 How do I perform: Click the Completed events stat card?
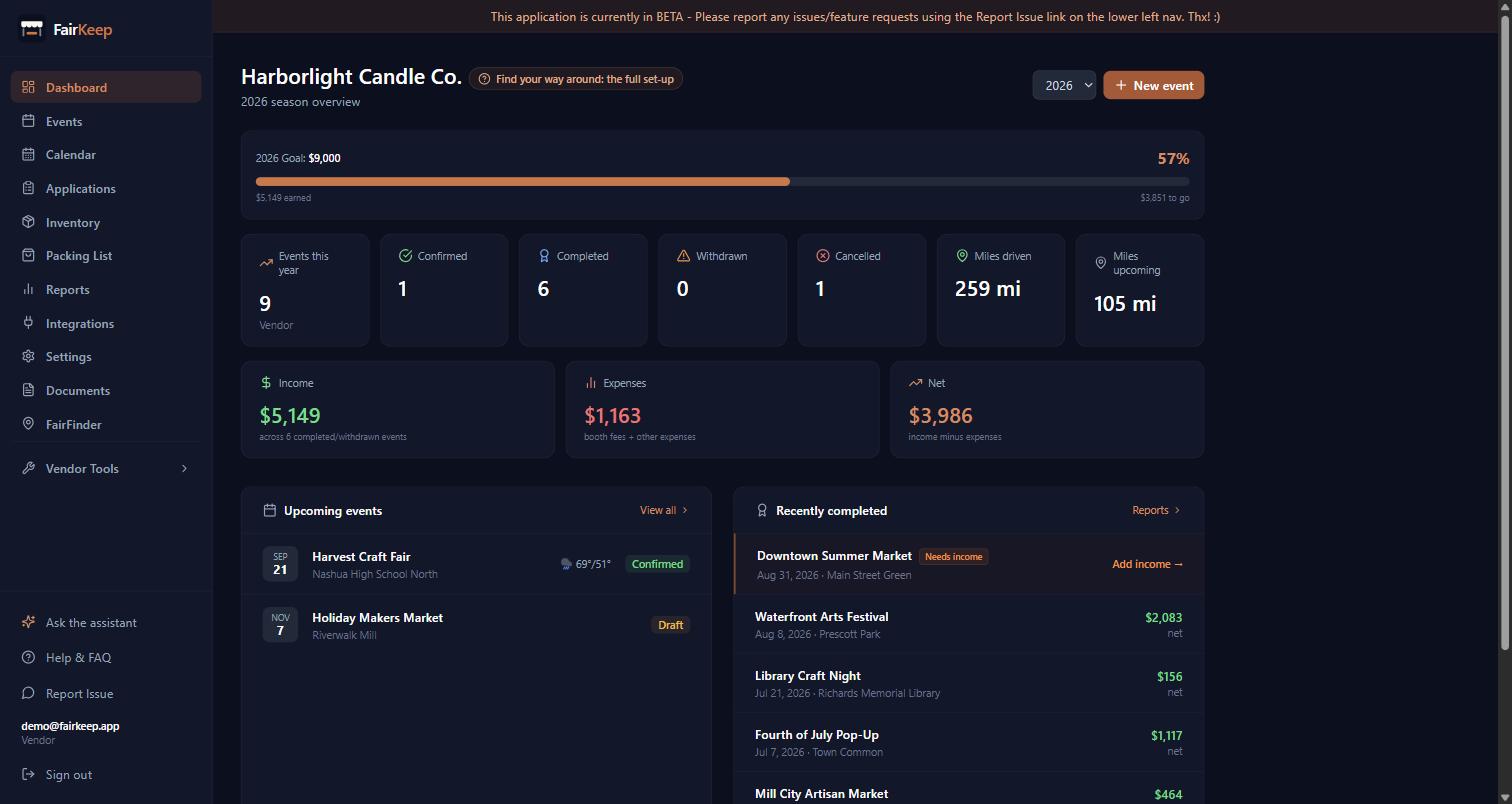pos(583,290)
